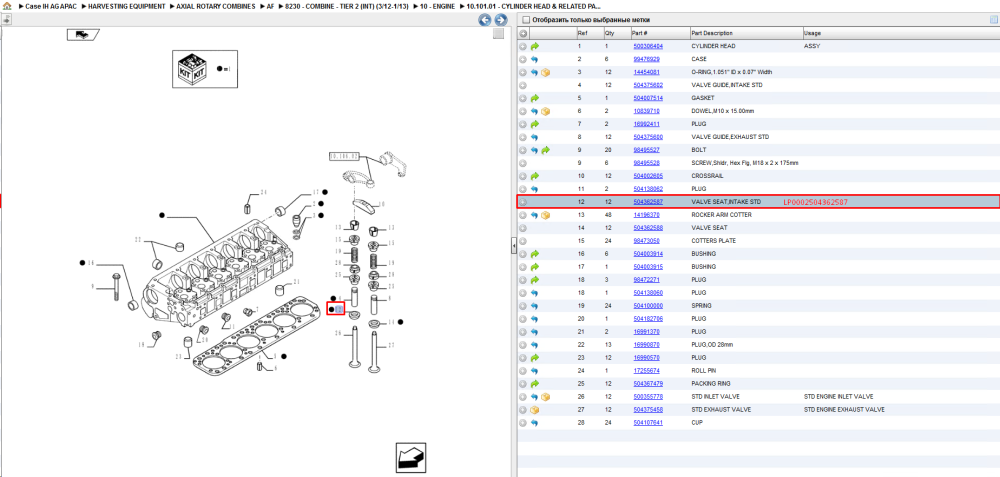
Task: Collapse panel using the splitter arrow handle
Action: click(513, 247)
